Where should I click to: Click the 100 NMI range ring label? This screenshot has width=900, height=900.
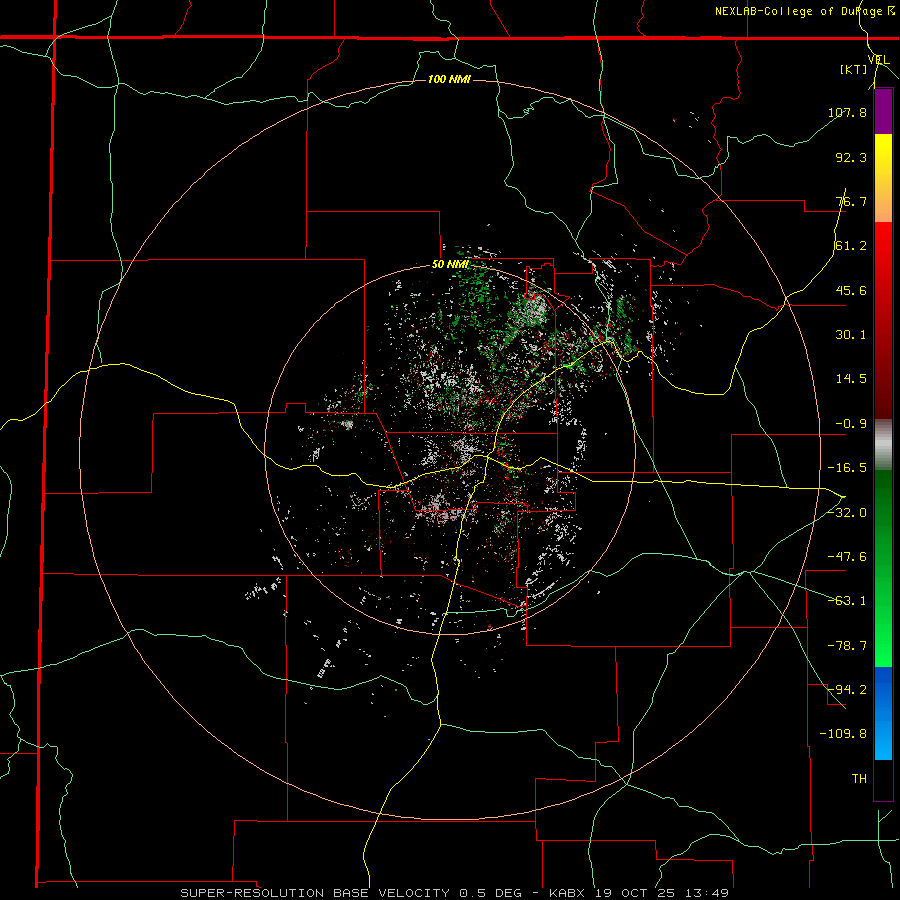449,79
